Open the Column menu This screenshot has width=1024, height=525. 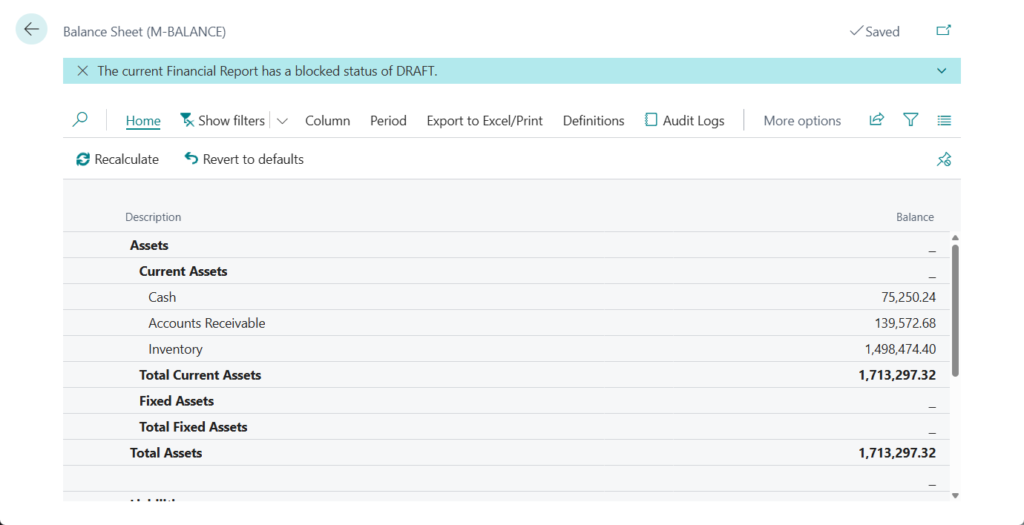[x=327, y=121]
